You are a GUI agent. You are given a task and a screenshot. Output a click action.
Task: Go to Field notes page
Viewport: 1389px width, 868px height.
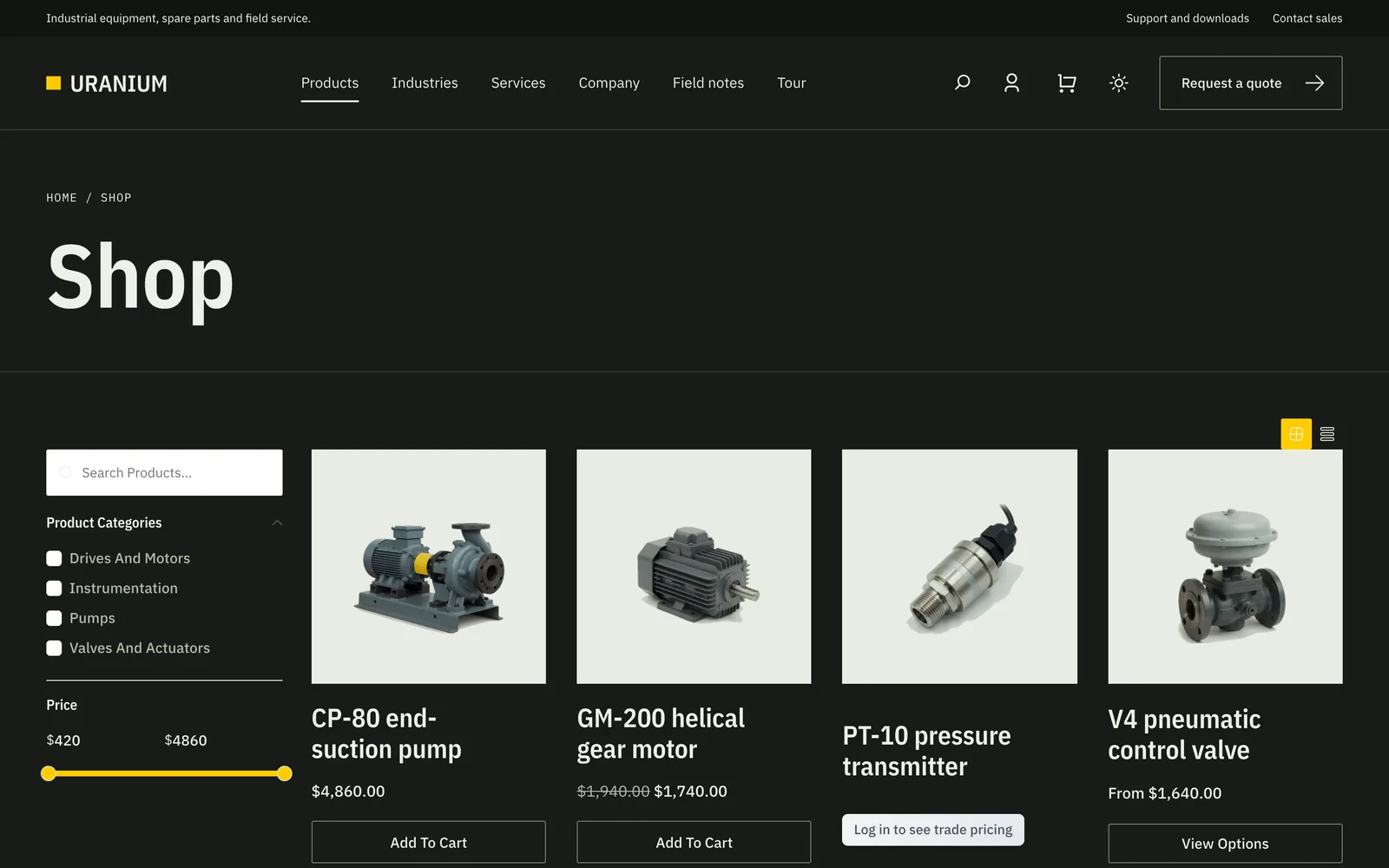pyautogui.click(x=708, y=83)
